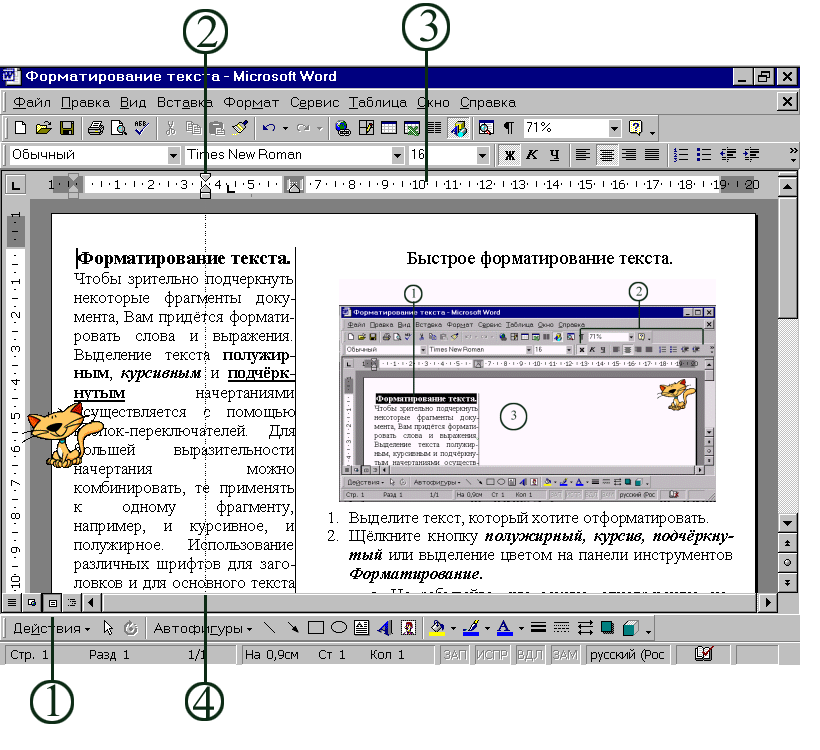Open Формат menu
The height and width of the screenshot is (750, 820).
251,103
